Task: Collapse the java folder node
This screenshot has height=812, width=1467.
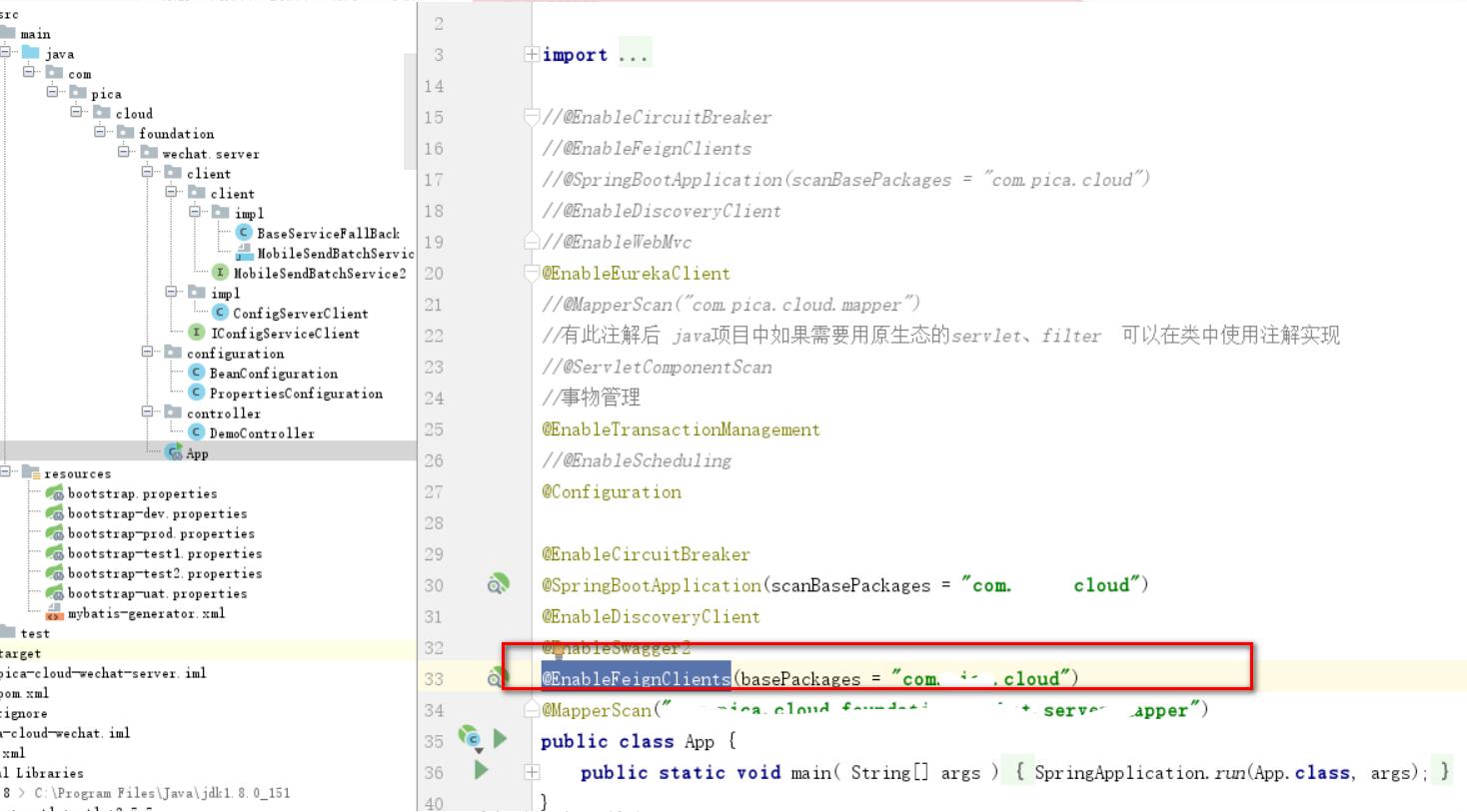Action: tap(6, 52)
